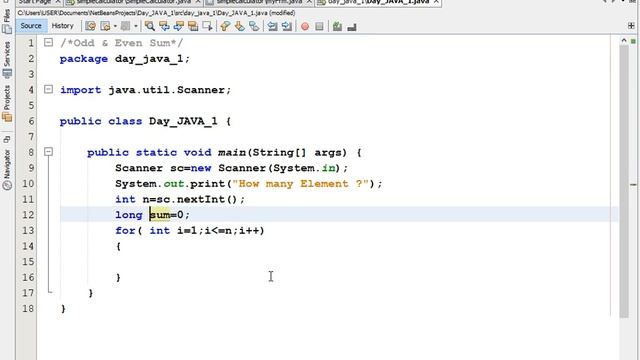This screenshot has height=360, width=640.
Task: Switch to Source view
Action: point(31,26)
